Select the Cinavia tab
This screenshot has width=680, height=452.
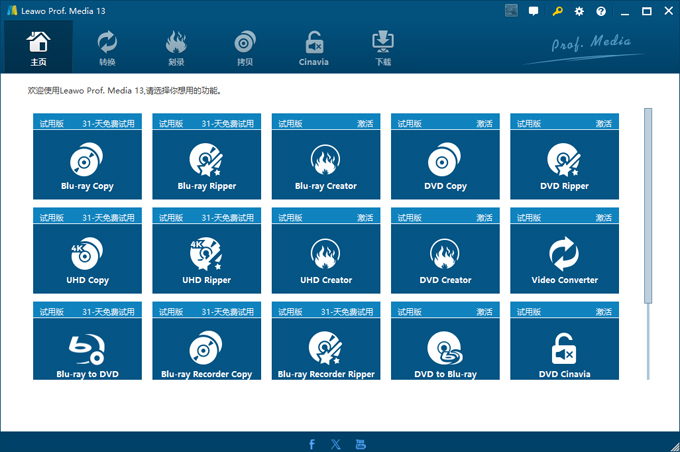pos(314,47)
